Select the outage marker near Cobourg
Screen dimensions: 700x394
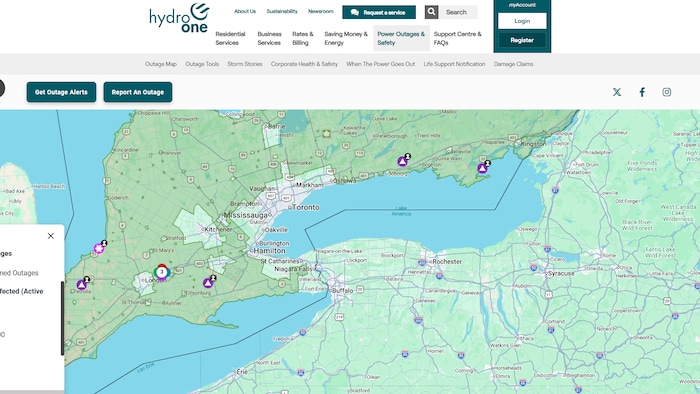click(x=403, y=161)
